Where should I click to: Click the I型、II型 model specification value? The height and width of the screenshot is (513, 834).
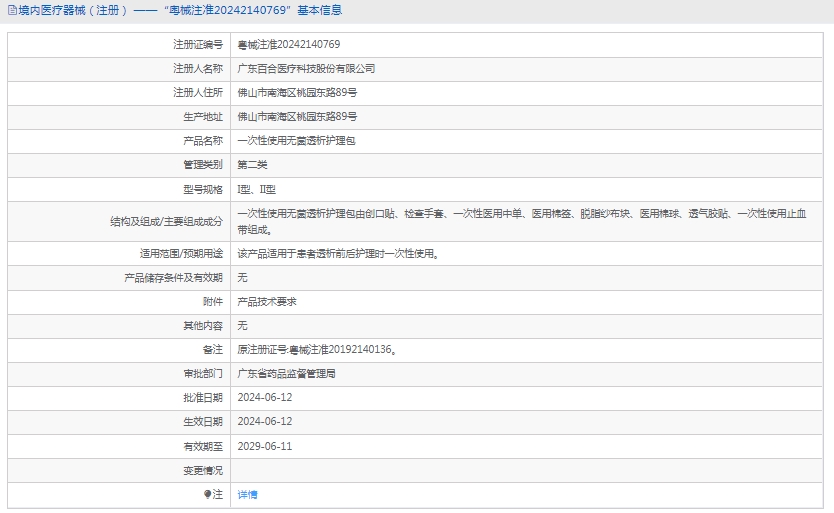click(x=256, y=189)
